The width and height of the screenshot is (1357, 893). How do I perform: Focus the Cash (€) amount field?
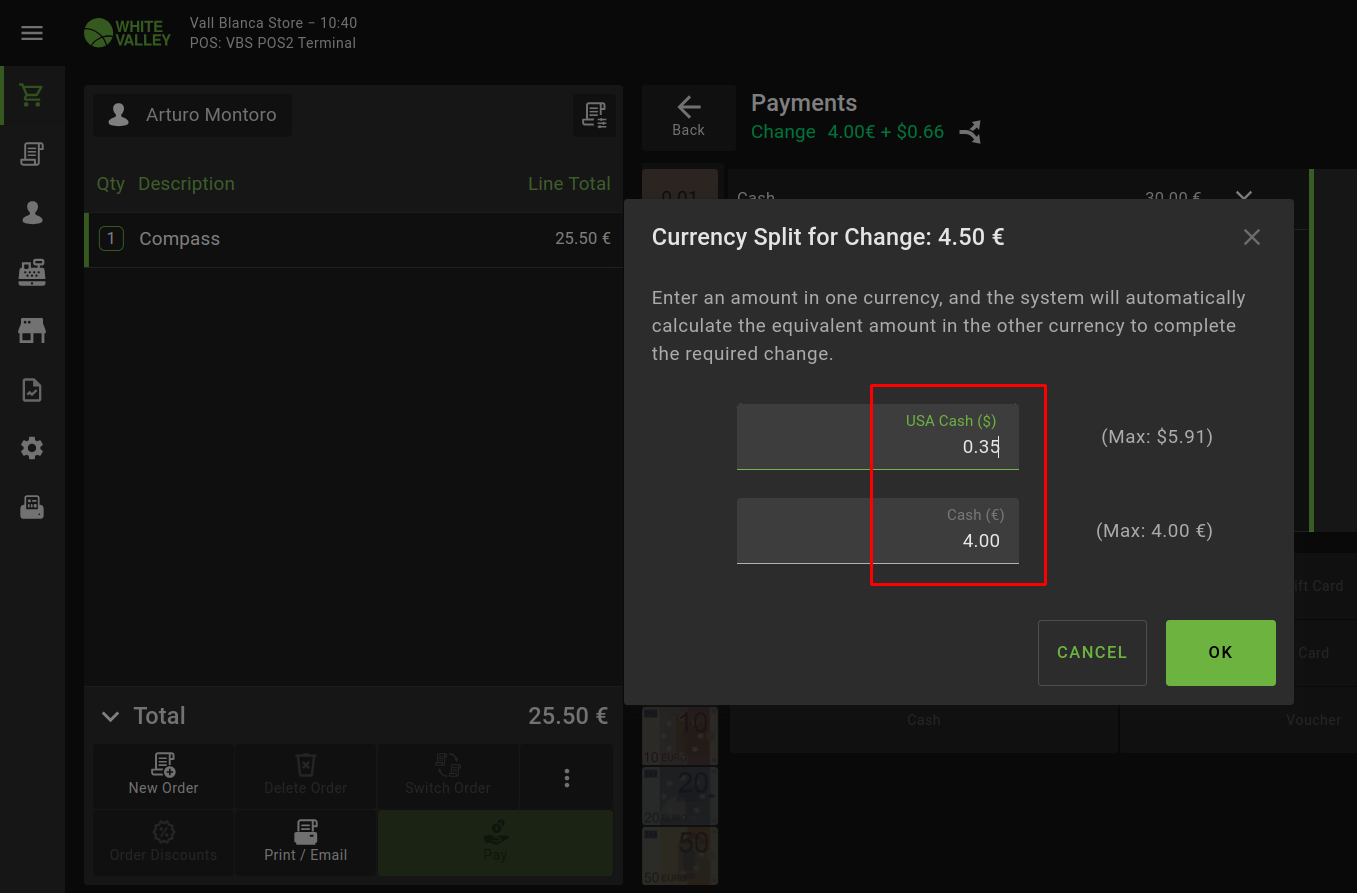(x=878, y=531)
